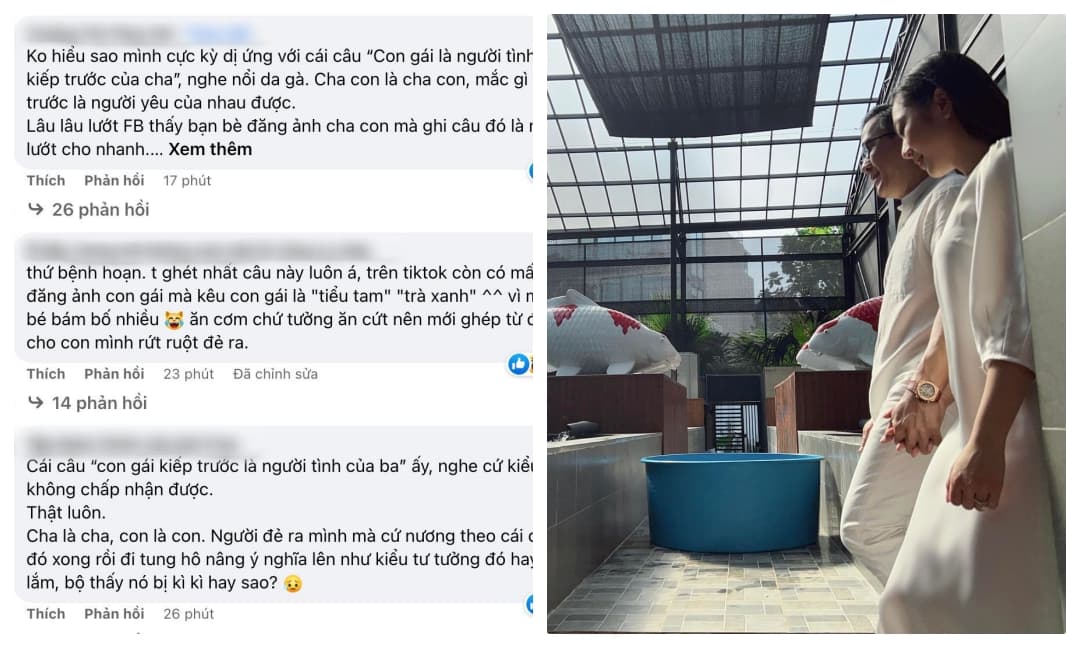
Task: Click the blurred author name of first comment
Action: tap(100, 32)
